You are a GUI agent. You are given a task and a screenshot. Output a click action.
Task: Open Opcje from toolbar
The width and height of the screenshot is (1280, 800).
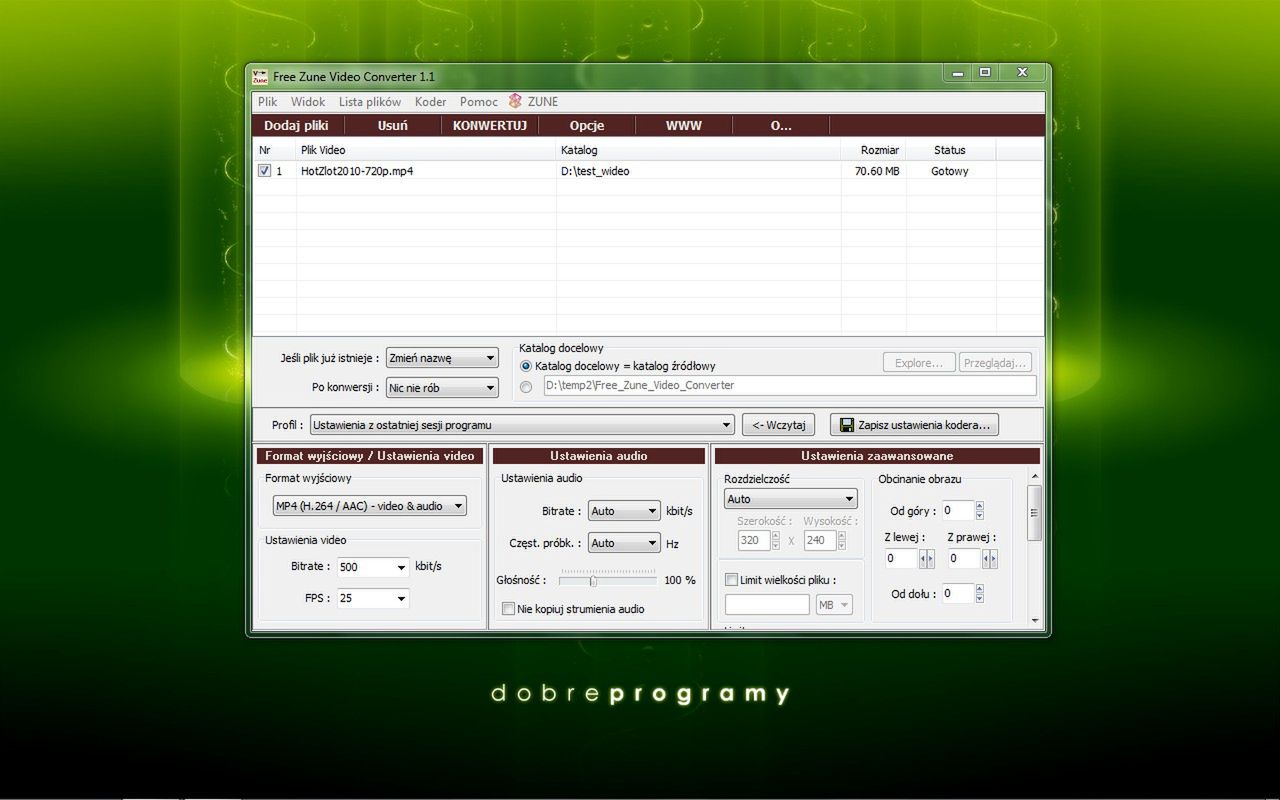click(x=587, y=126)
